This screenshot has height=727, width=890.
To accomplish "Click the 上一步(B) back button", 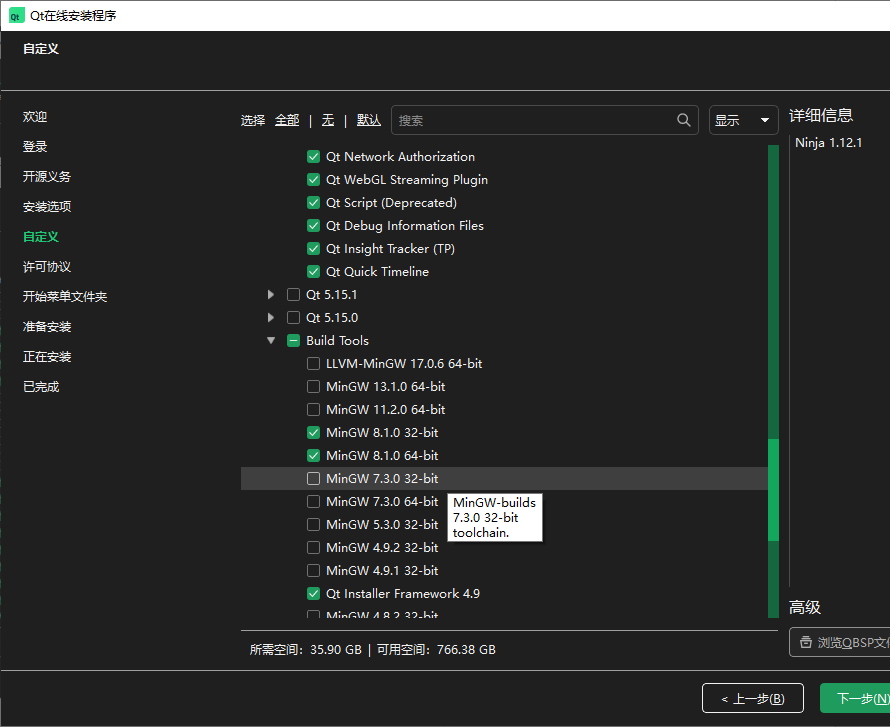I will click(753, 698).
